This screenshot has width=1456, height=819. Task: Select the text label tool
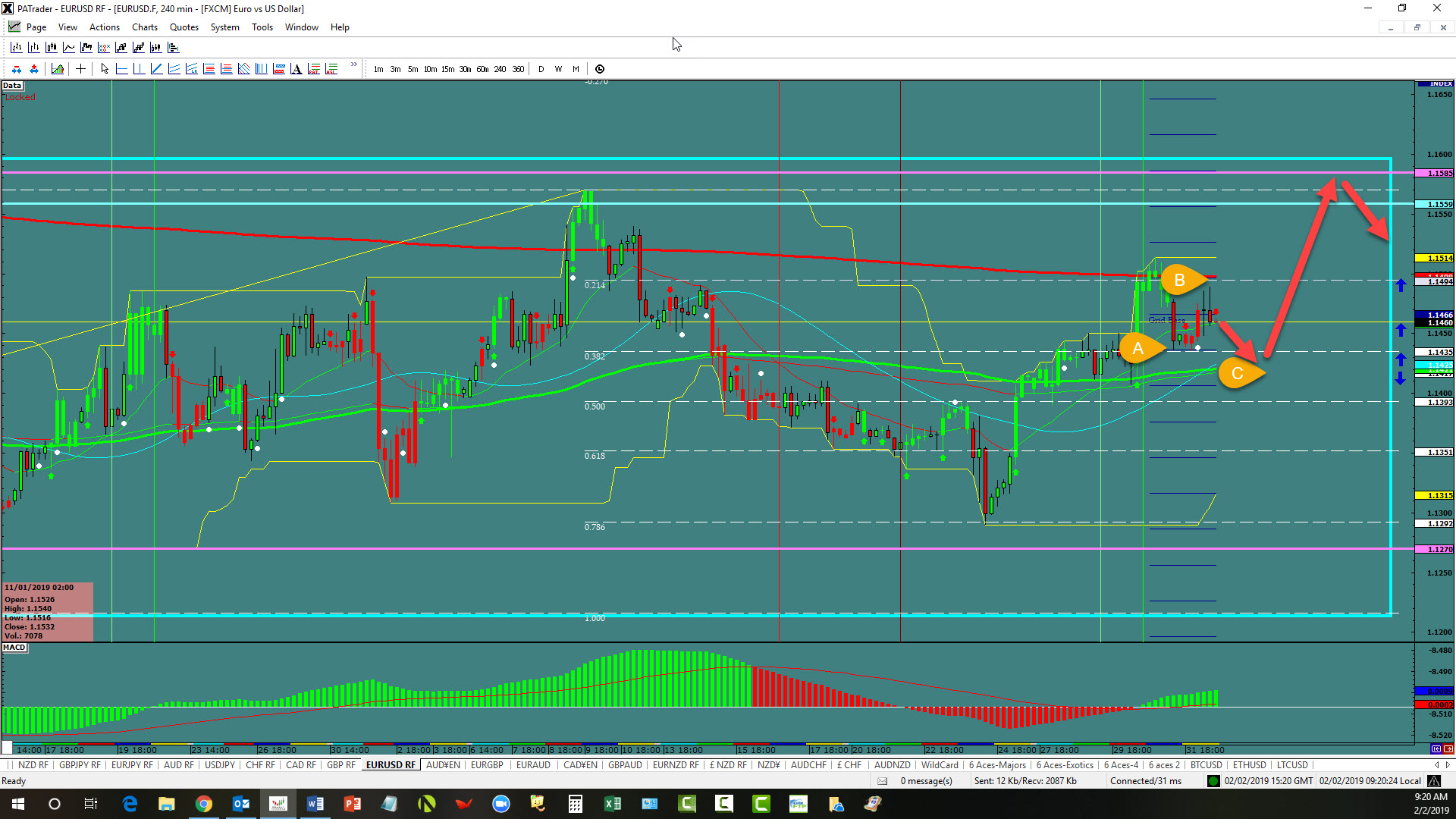coord(296,69)
